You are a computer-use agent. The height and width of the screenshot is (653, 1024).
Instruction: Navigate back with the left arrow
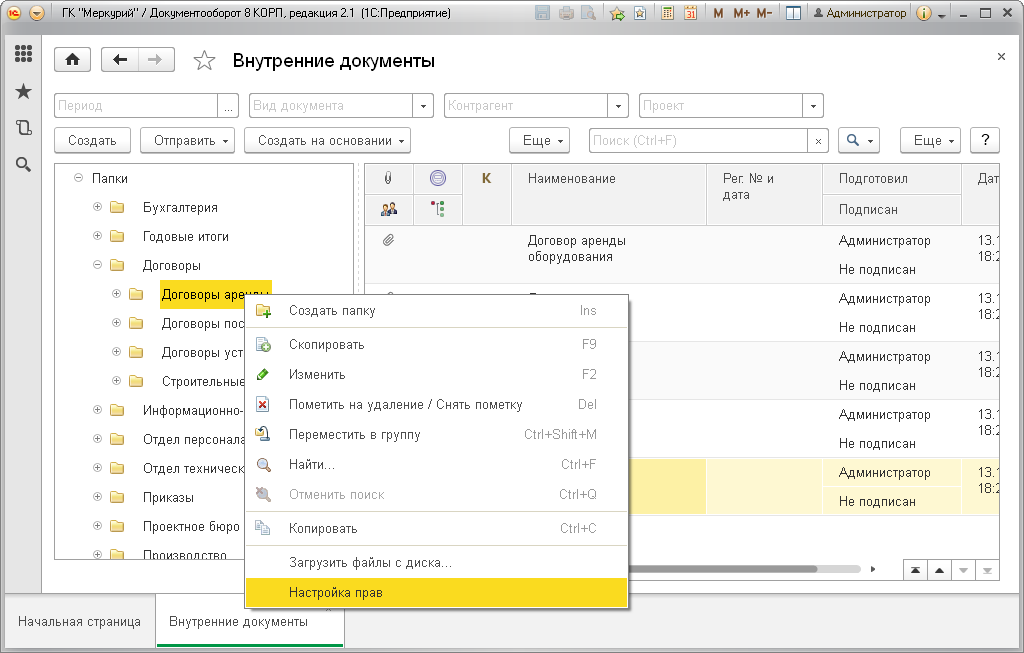coord(120,60)
